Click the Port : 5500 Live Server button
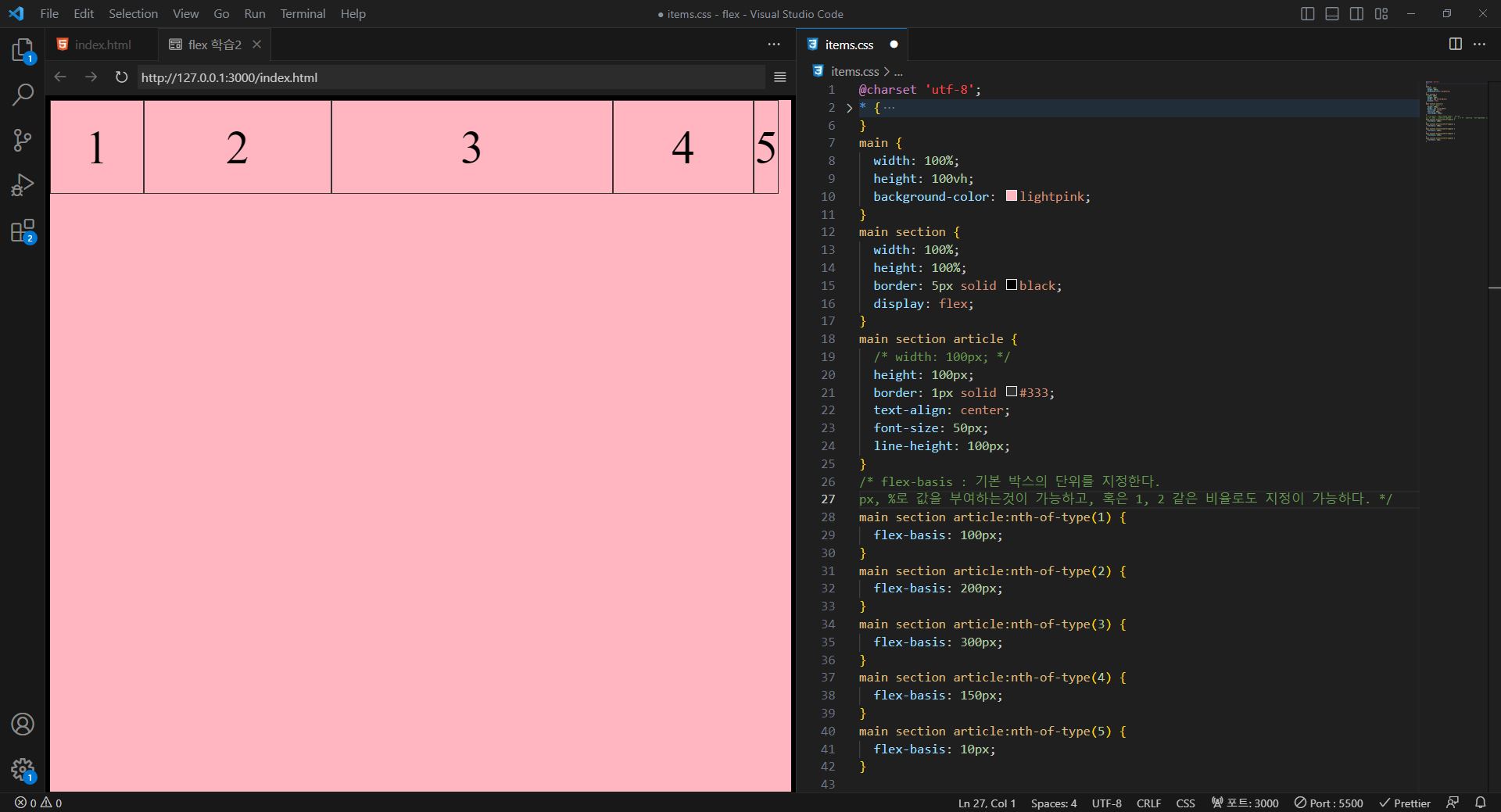The width and height of the screenshot is (1501, 812). click(1328, 803)
